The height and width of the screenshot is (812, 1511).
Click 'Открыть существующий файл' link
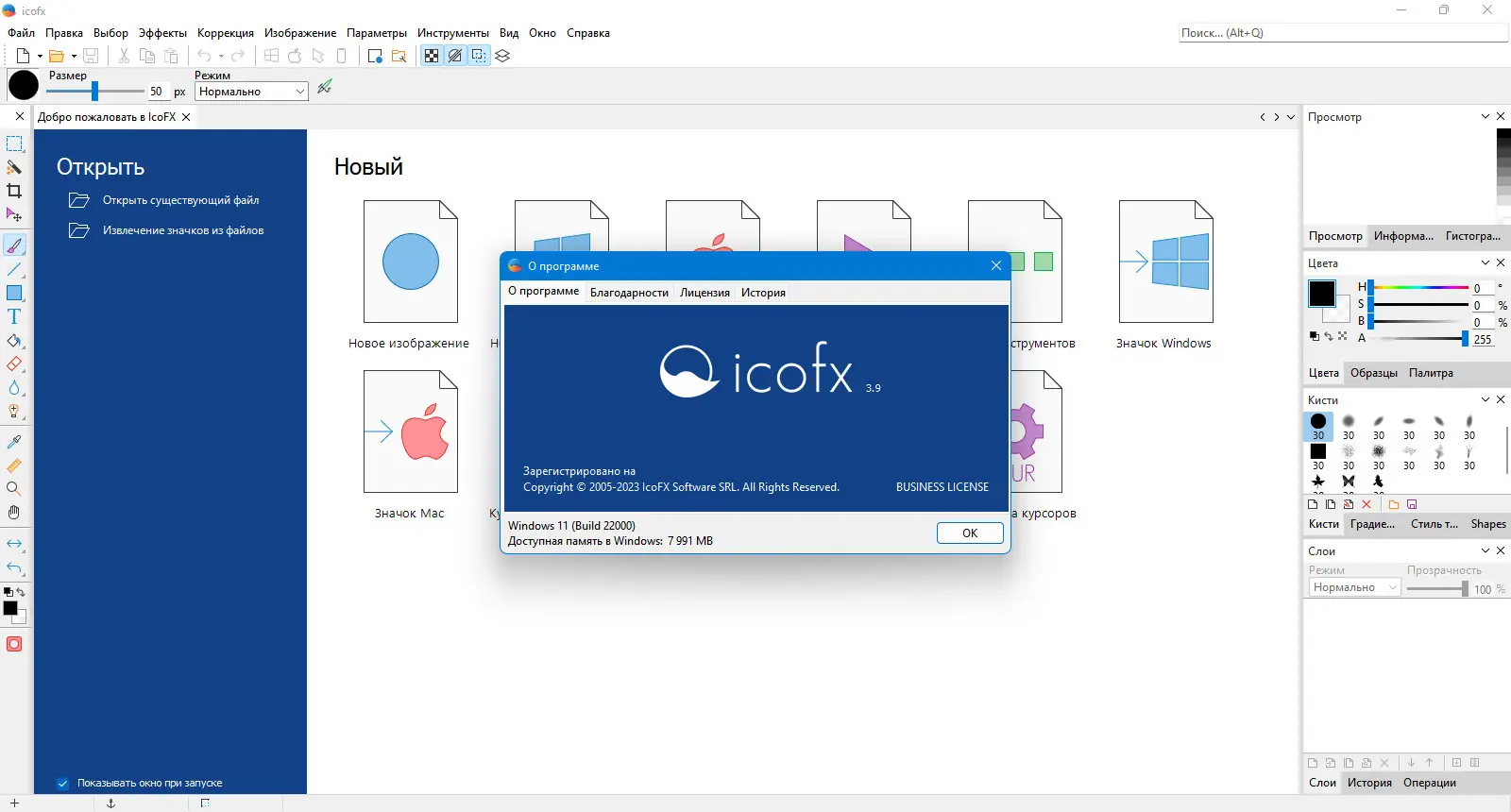[180, 200]
